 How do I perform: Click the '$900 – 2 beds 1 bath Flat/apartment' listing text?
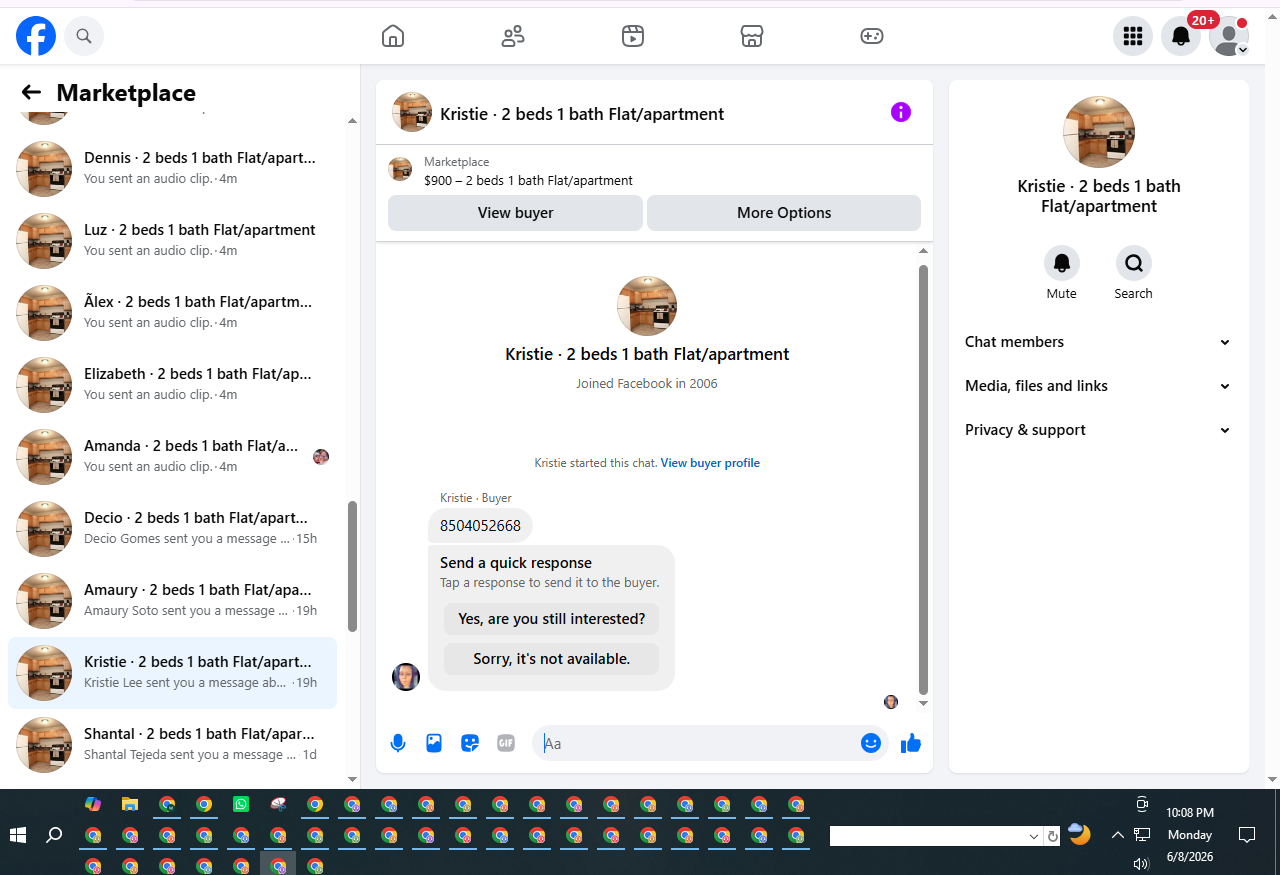528,181
